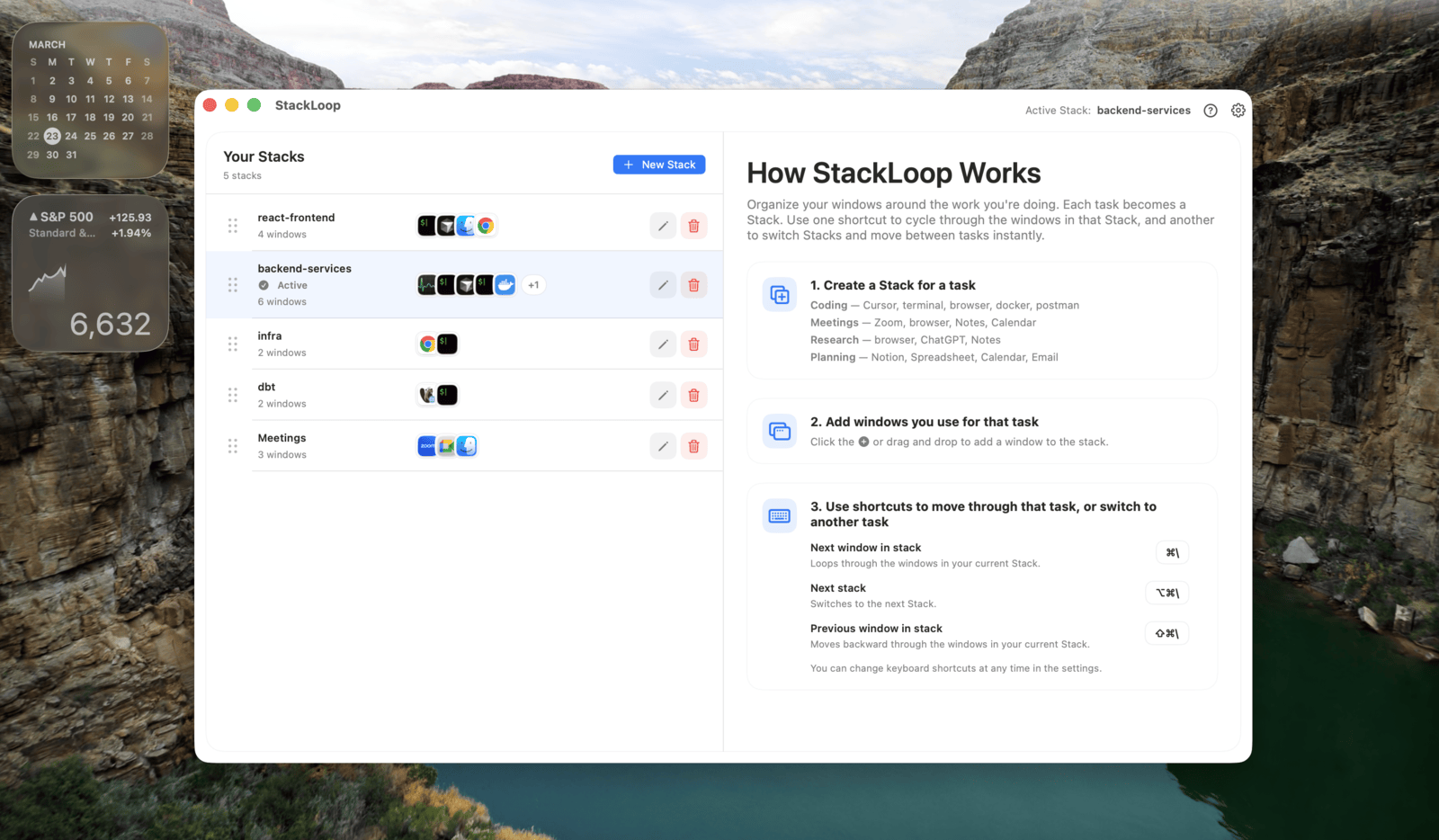This screenshot has width=1439, height=840.
Task: Select the Terminal icon in the infra stack
Action: coord(447,344)
